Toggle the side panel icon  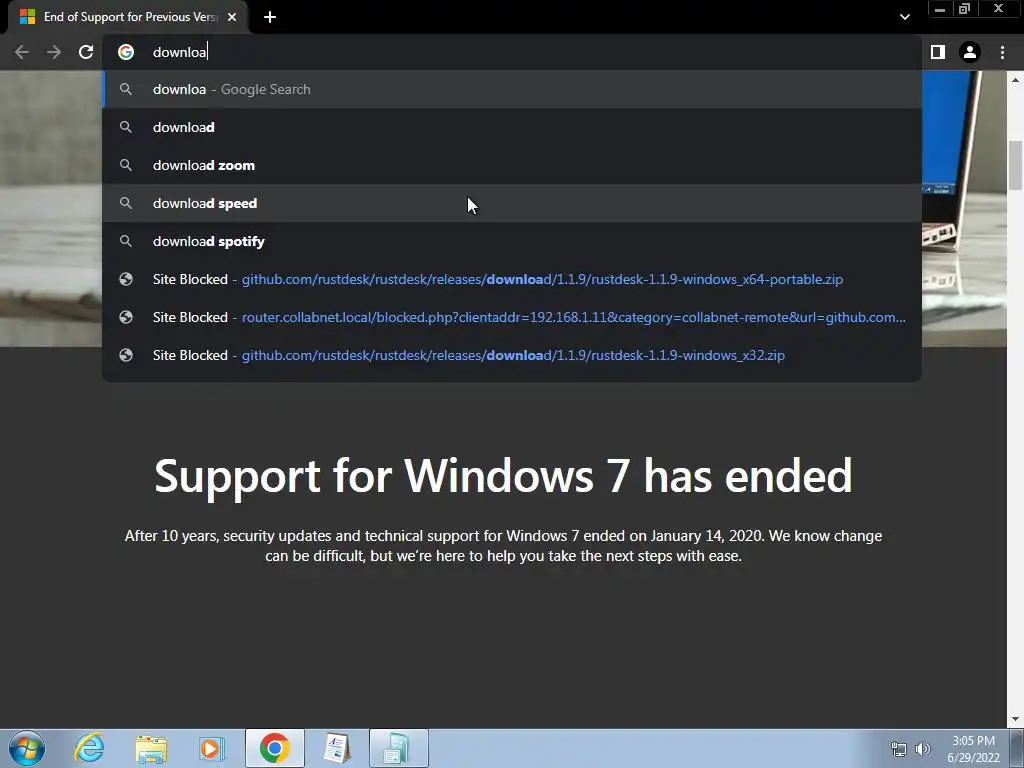tap(938, 52)
